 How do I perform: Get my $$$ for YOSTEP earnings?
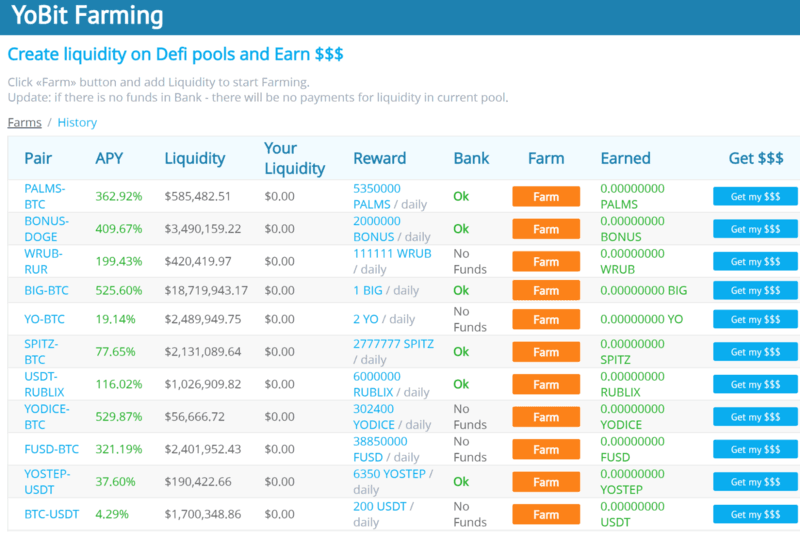click(x=755, y=482)
